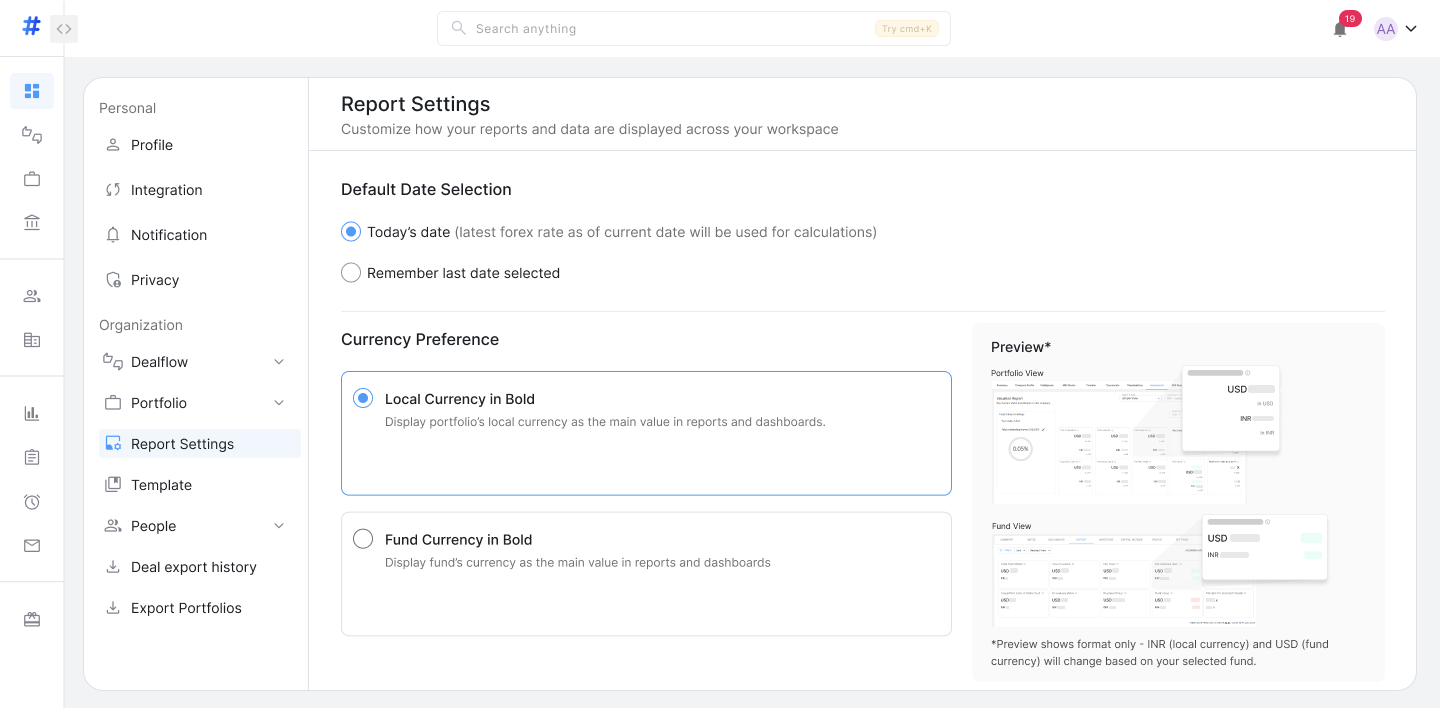This screenshot has height=708, width=1440.
Task: Click the bank building icon in sidebar
Action: tap(32, 222)
